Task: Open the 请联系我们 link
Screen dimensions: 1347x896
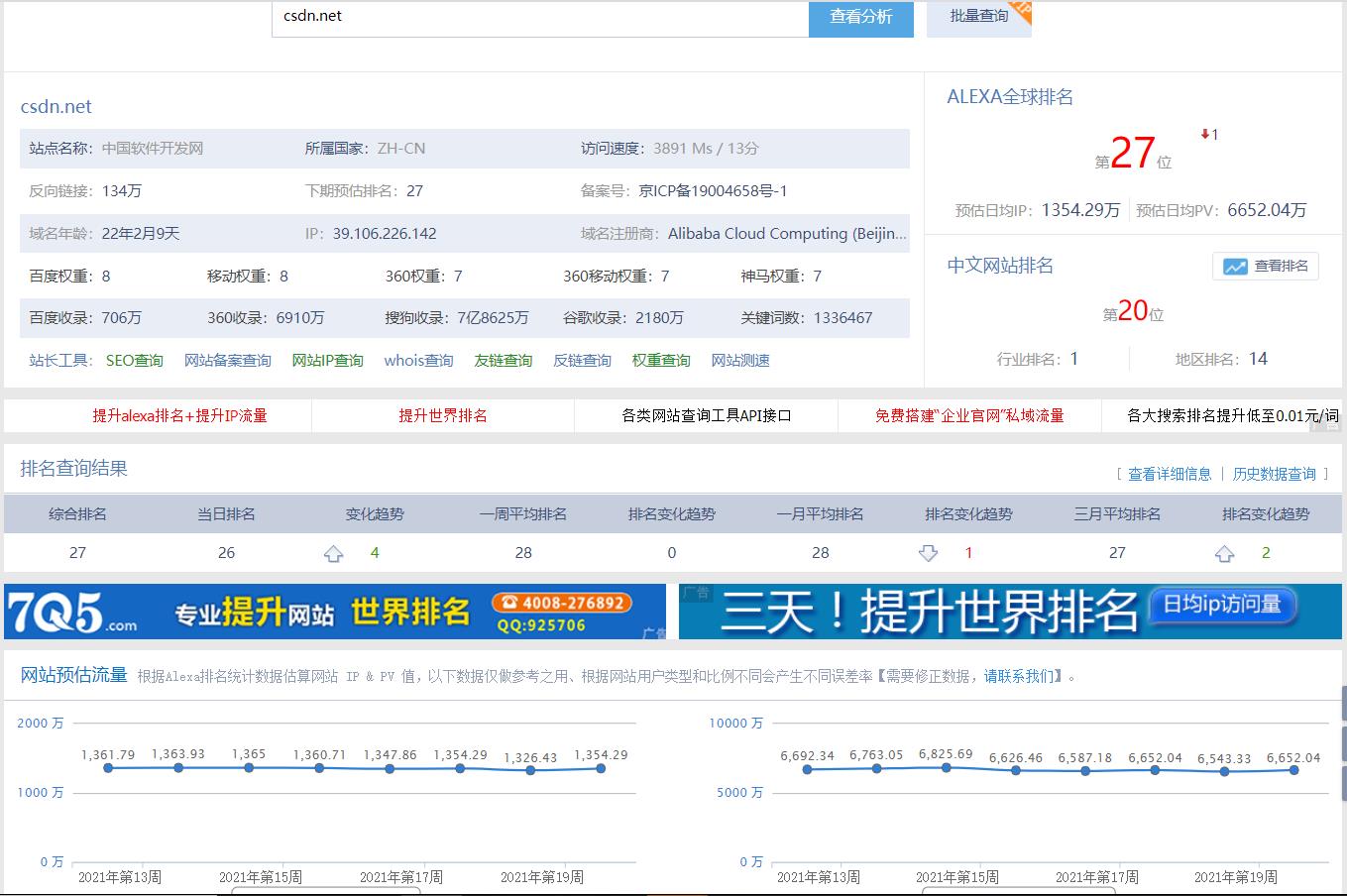Action: point(1019,677)
